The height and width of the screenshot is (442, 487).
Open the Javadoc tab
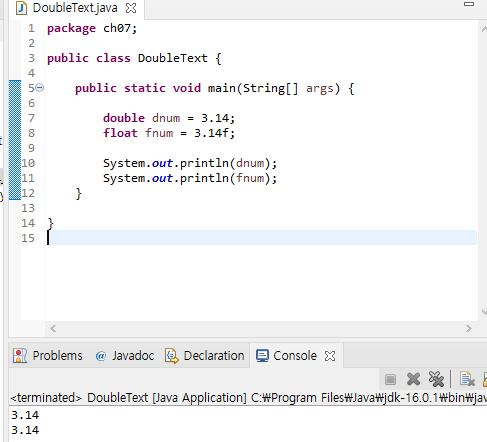point(125,356)
